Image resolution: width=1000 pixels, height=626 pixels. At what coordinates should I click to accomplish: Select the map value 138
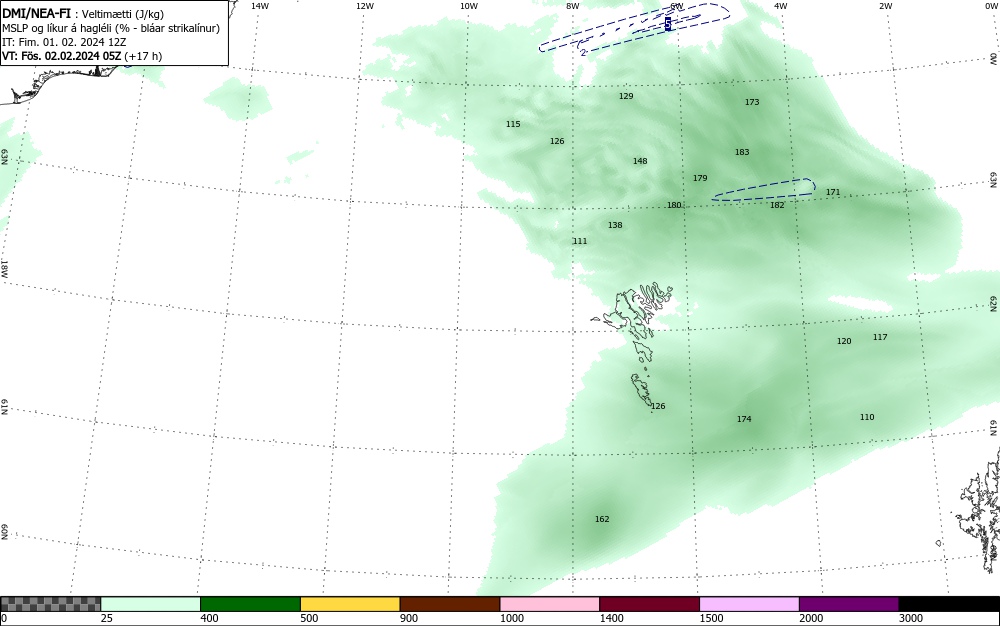pyautogui.click(x=615, y=225)
